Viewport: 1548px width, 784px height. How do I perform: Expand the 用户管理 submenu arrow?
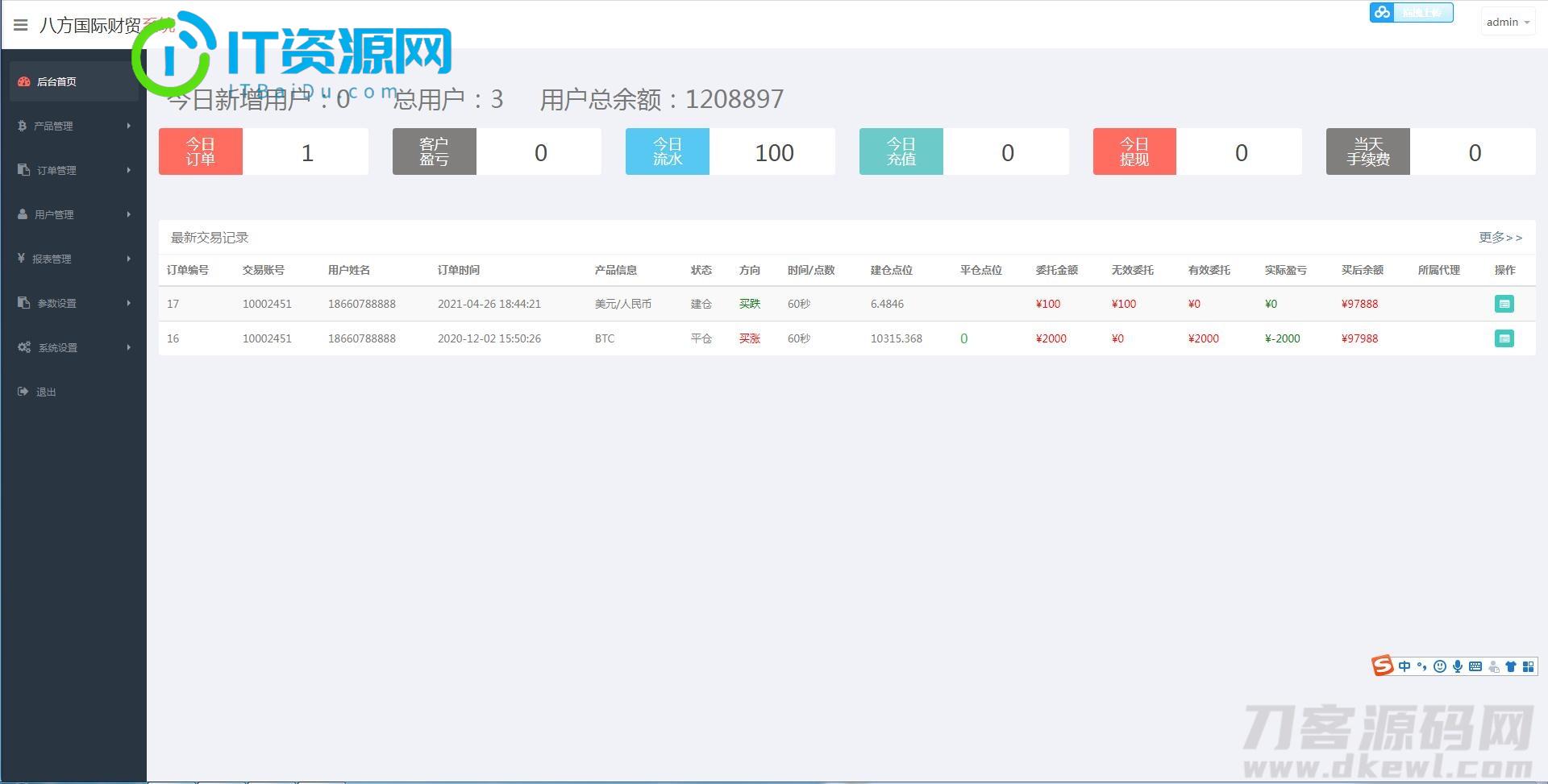coord(128,214)
